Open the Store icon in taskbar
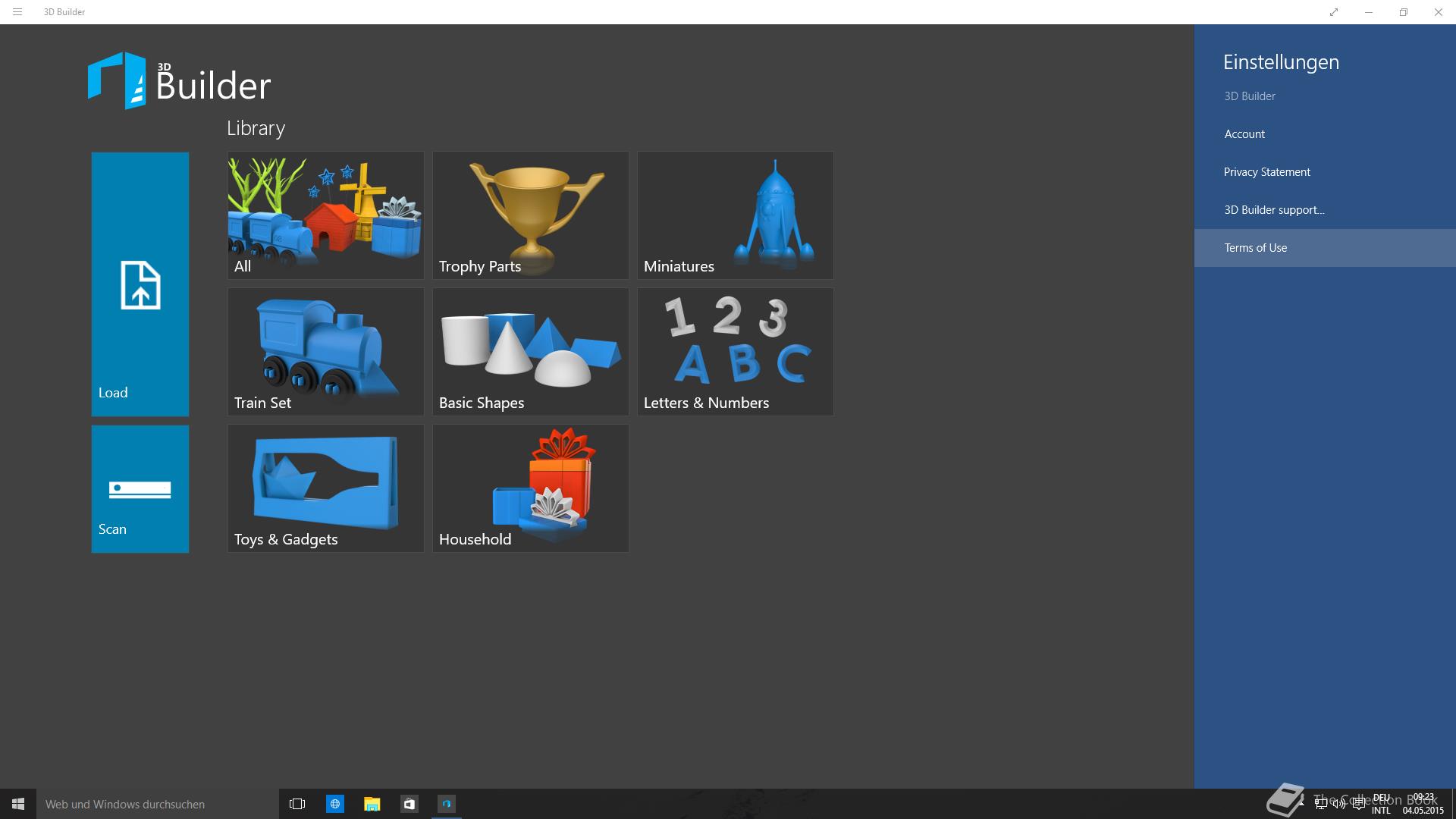The width and height of the screenshot is (1456, 819). point(409,804)
